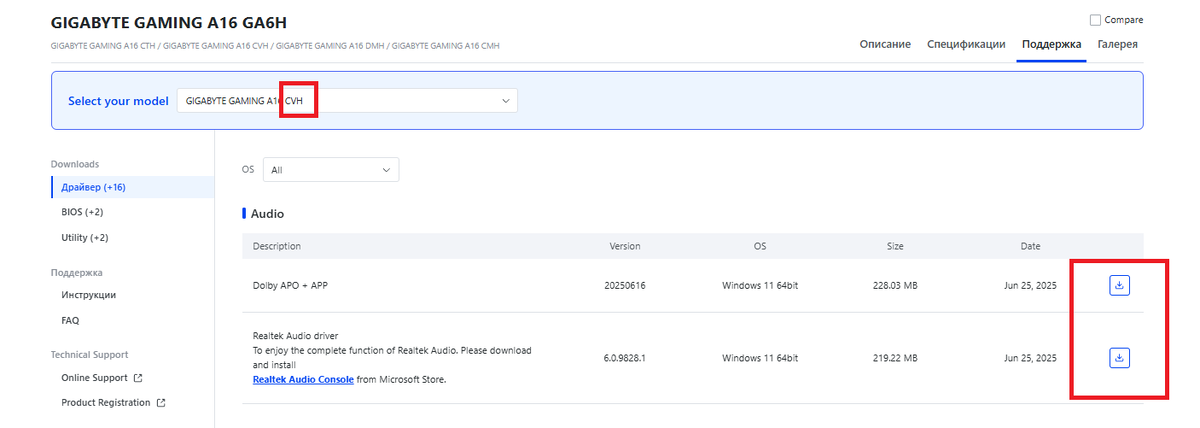Open the Select your model dropdown
1200x428 pixels.
(x=347, y=101)
